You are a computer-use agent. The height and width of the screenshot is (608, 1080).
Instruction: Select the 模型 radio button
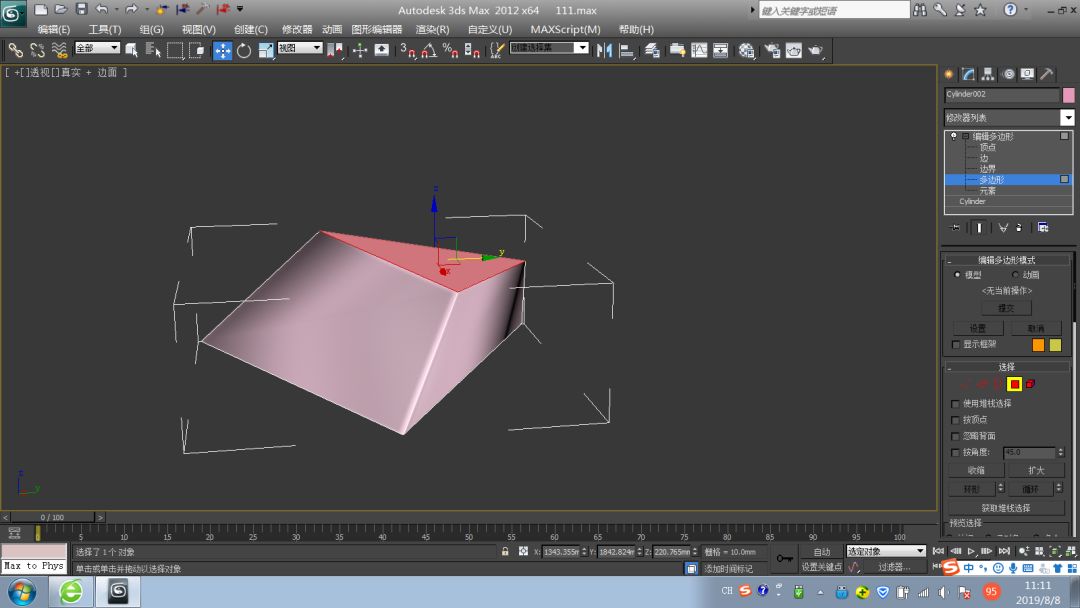click(957, 275)
